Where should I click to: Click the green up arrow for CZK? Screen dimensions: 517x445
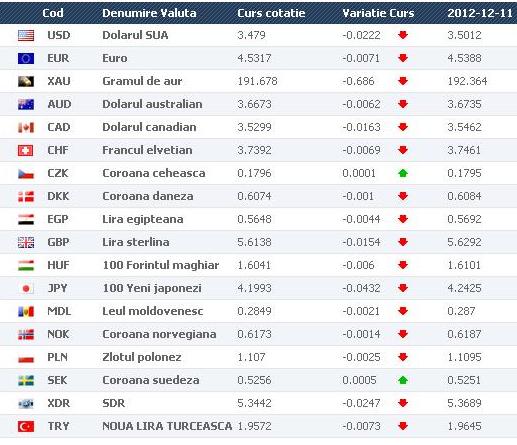[x=403, y=173]
